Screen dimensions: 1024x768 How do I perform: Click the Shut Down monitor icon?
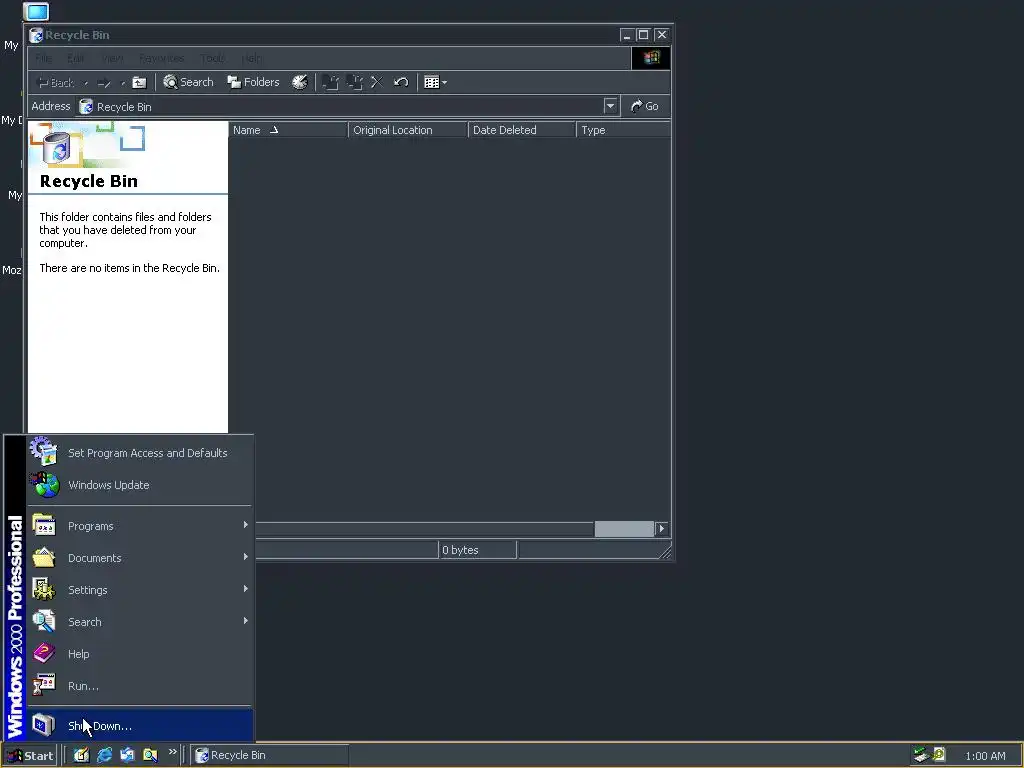44,725
